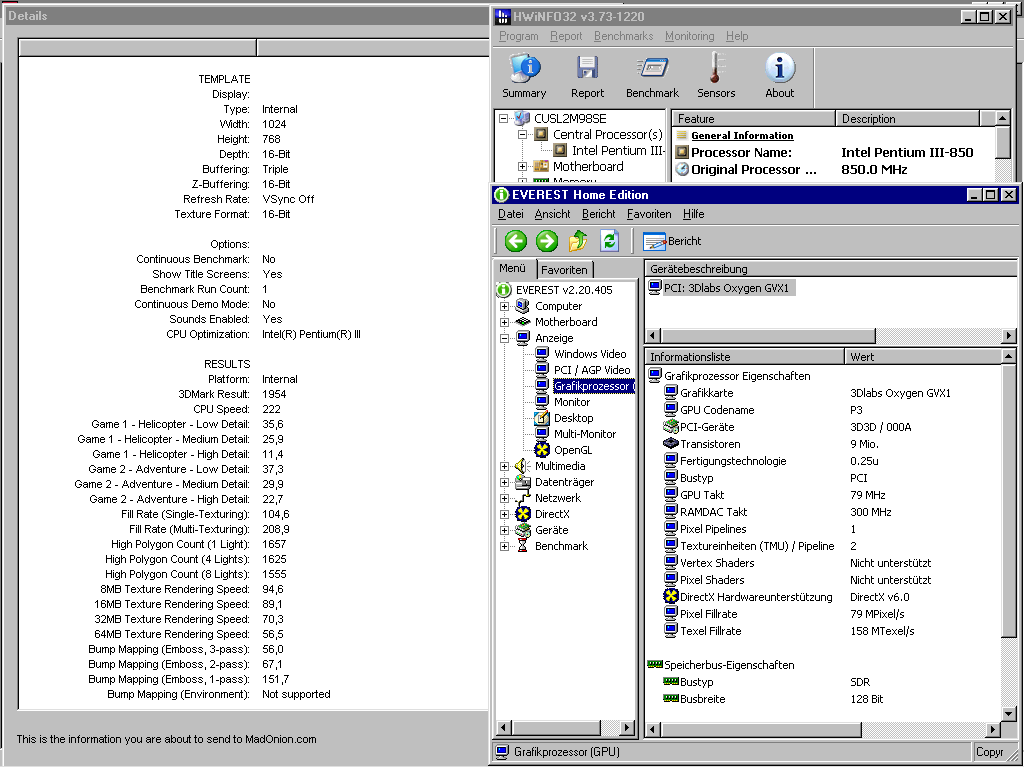Open HWiNFO32 Summary toolbar icon

click(524, 76)
